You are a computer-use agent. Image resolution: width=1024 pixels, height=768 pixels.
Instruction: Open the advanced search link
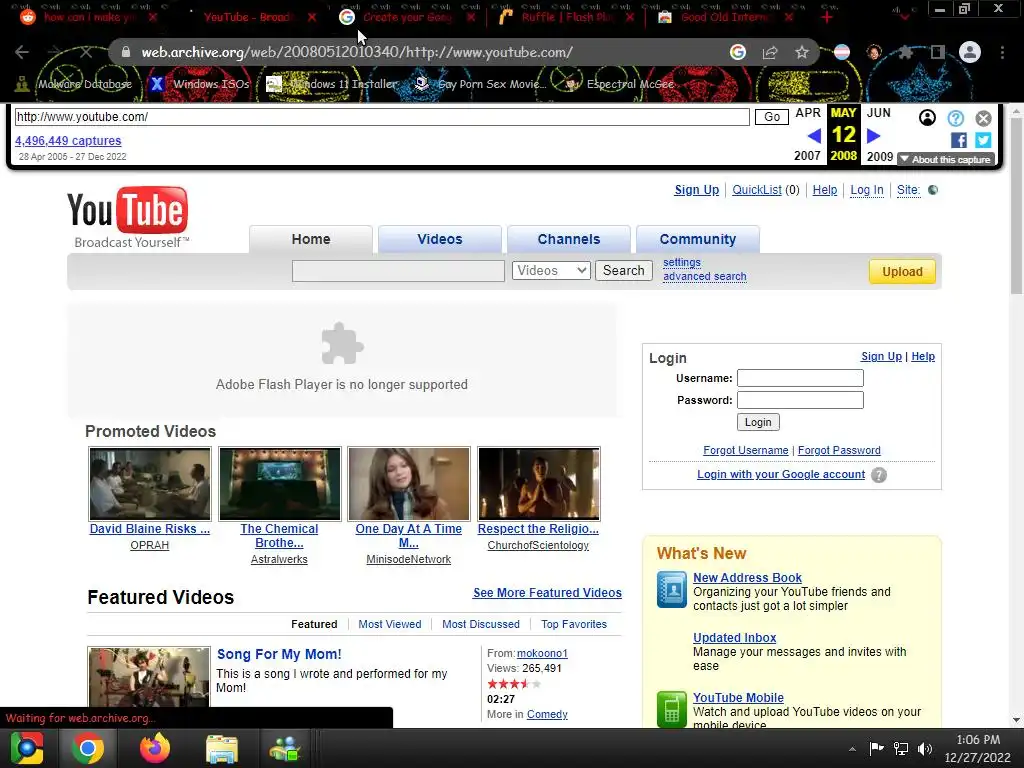(x=705, y=276)
